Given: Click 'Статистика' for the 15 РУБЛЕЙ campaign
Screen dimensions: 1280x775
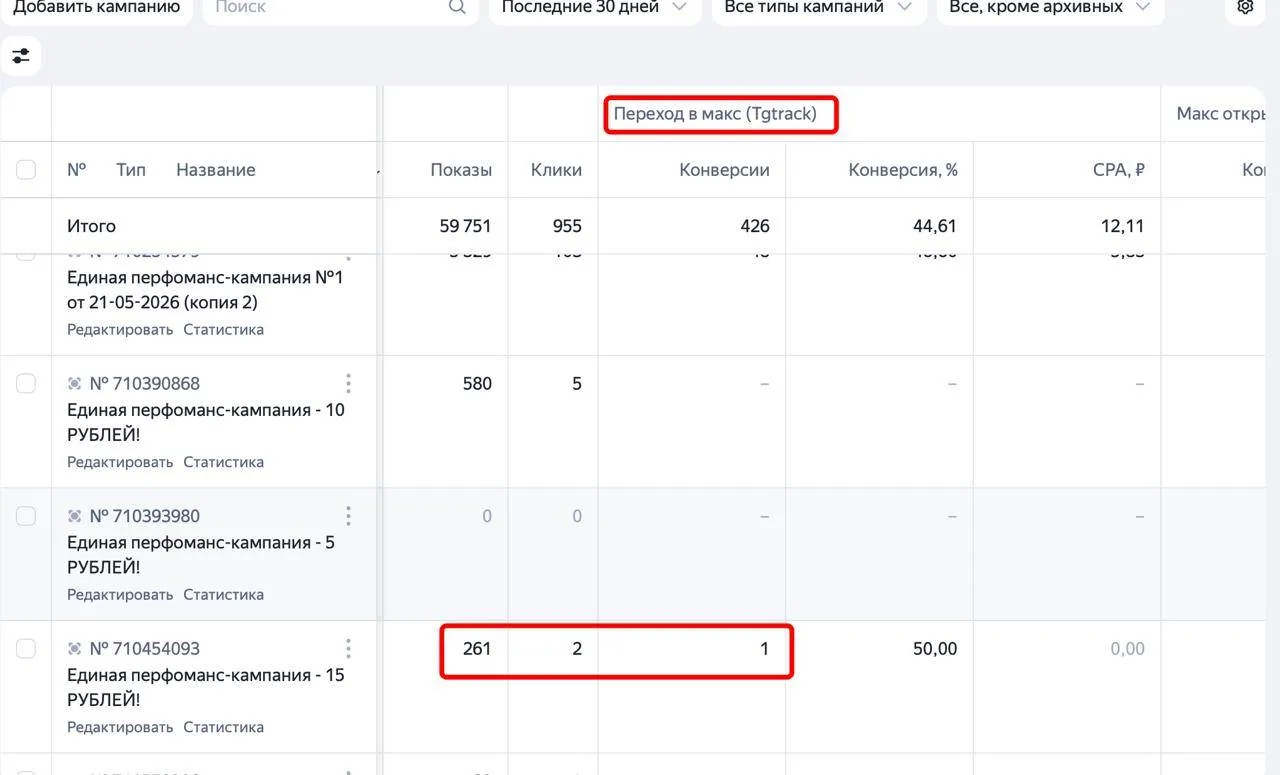Looking at the screenshot, I should [x=224, y=727].
